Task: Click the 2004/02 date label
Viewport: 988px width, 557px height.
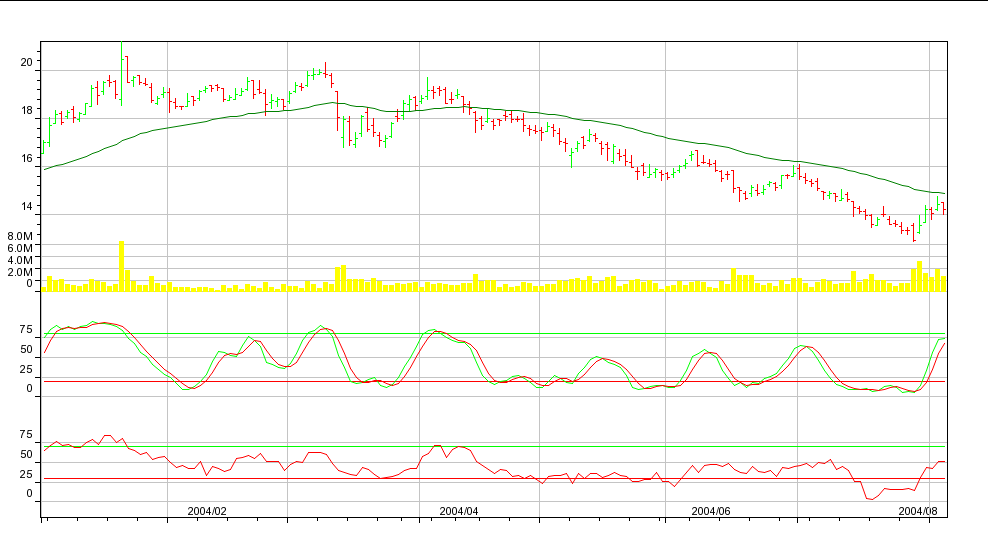Action: (x=207, y=510)
